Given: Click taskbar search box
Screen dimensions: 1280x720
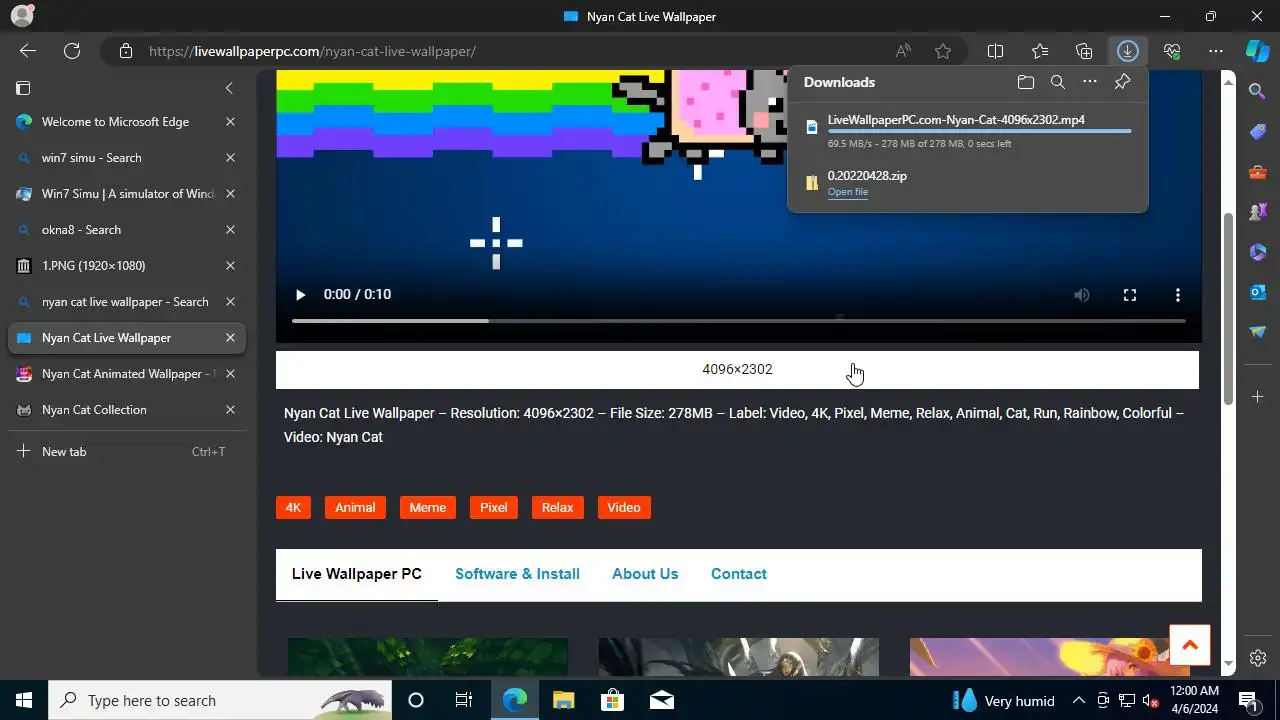Looking at the screenshot, I should tap(220, 700).
